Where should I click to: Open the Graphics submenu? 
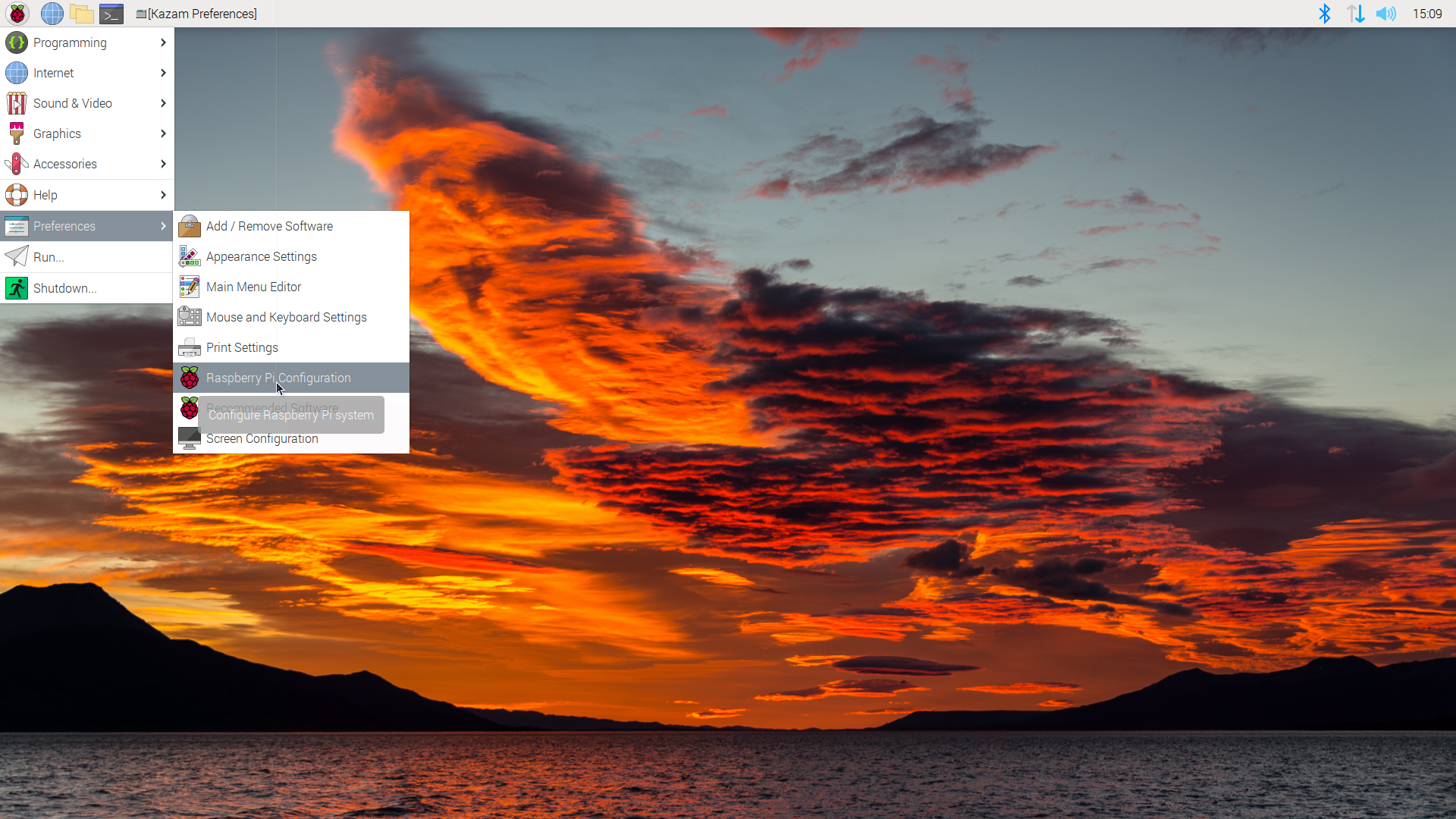click(86, 133)
